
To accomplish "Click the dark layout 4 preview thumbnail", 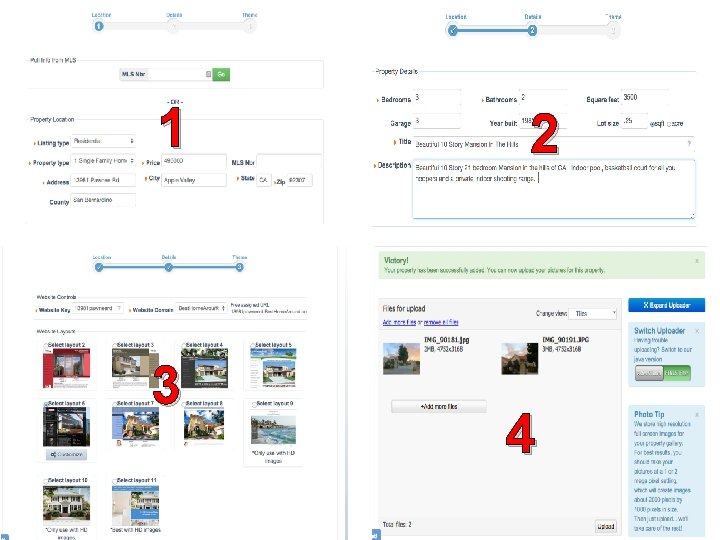I will (x=204, y=368).
